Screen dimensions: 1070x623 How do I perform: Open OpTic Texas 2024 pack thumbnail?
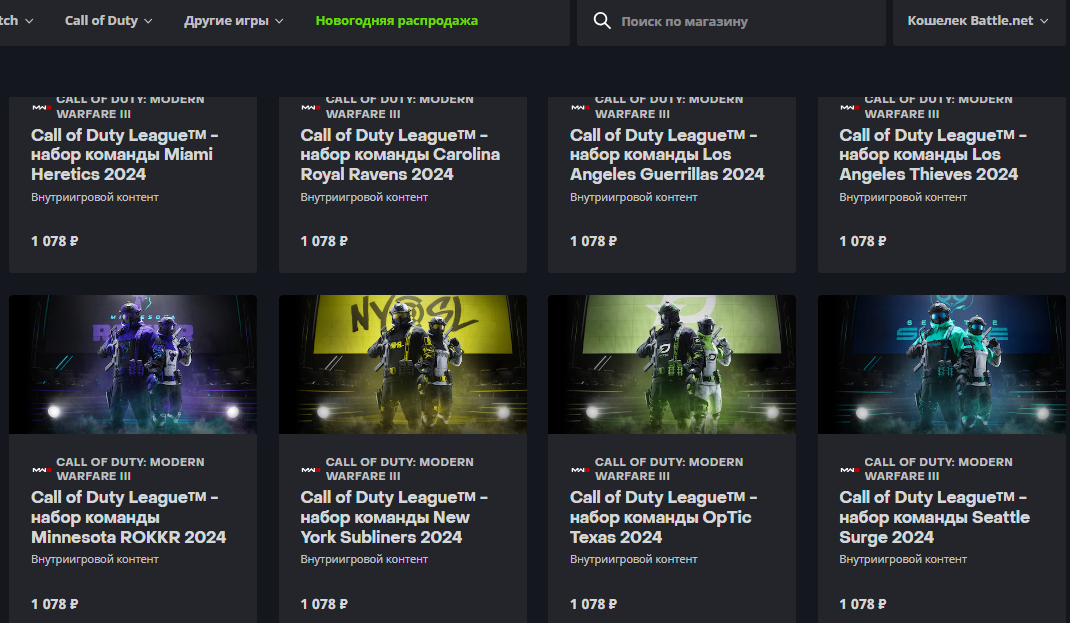point(672,364)
